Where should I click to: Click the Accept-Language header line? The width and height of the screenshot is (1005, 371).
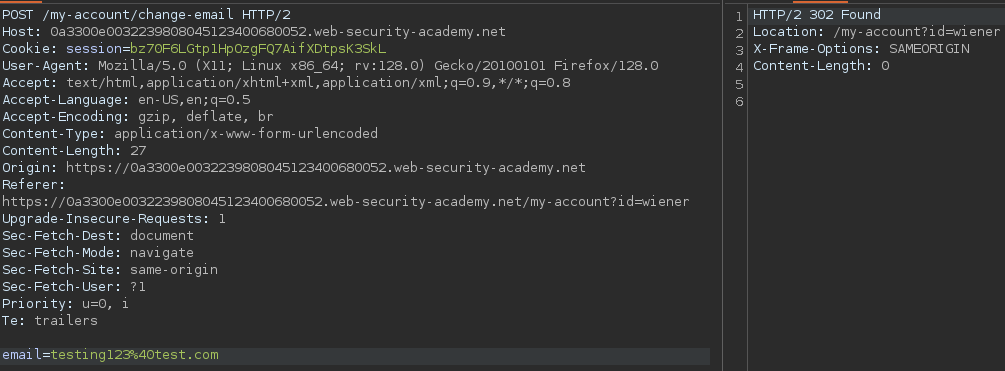(x=126, y=99)
